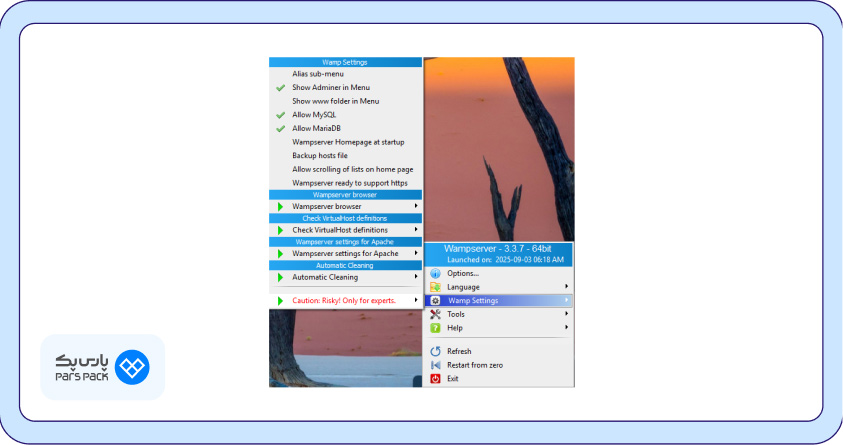The width and height of the screenshot is (843, 445).
Task: Expand Automatic Cleaning submenu arrow
Action: [416, 277]
